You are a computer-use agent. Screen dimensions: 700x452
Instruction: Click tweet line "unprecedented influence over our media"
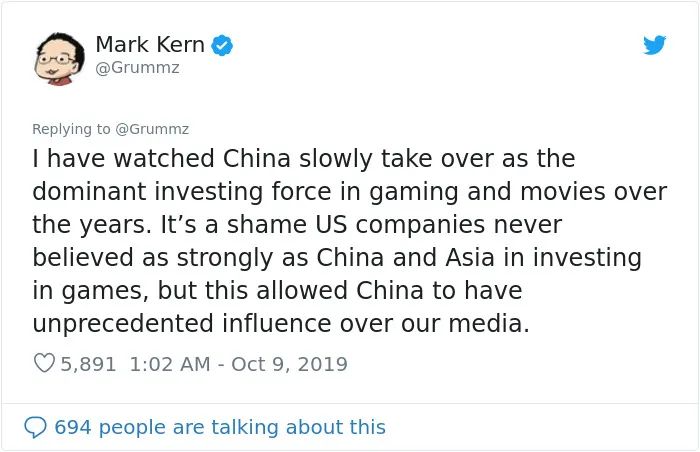tap(281, 323)
